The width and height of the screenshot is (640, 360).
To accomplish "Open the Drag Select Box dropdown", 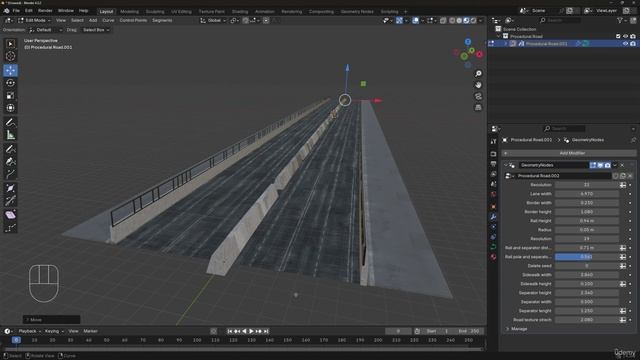I will (x=96, y=30).
